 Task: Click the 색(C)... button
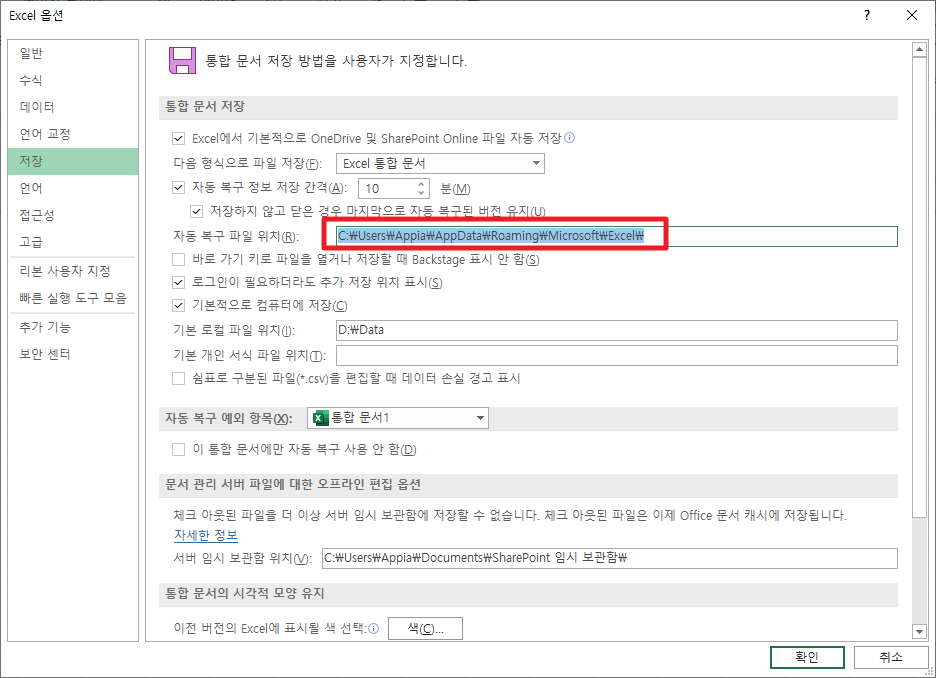(x=425, y=628)
